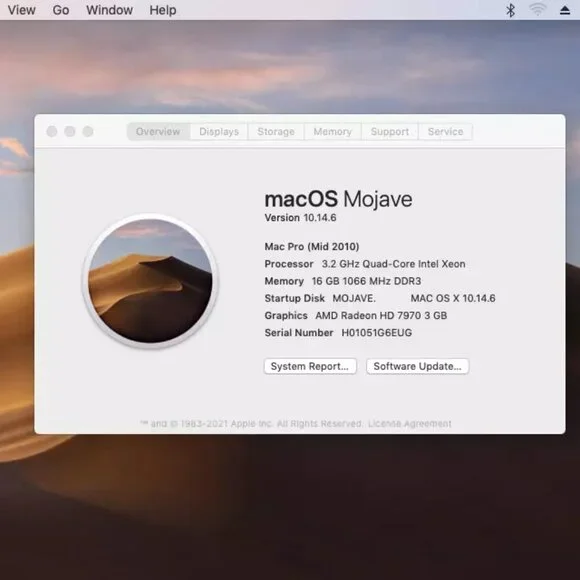Screen dimensions: 580x580
Task: Select the Overview tab
Action: pos(158,132)
